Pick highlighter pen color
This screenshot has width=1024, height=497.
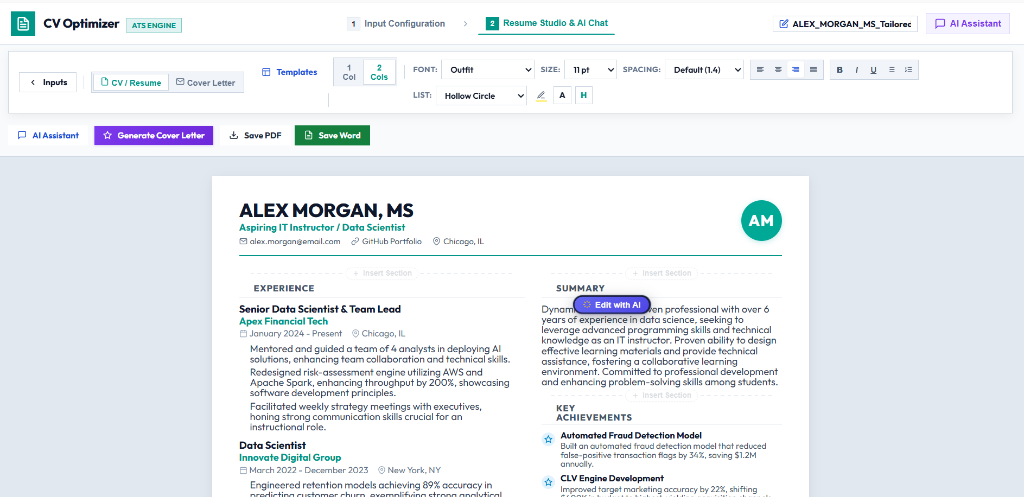point(541,96)
